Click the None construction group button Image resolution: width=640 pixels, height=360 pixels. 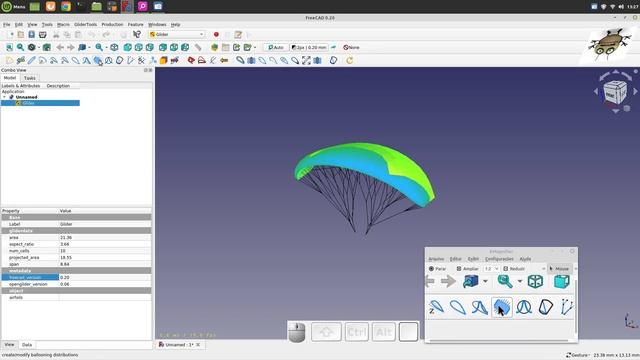coord(351,47)
